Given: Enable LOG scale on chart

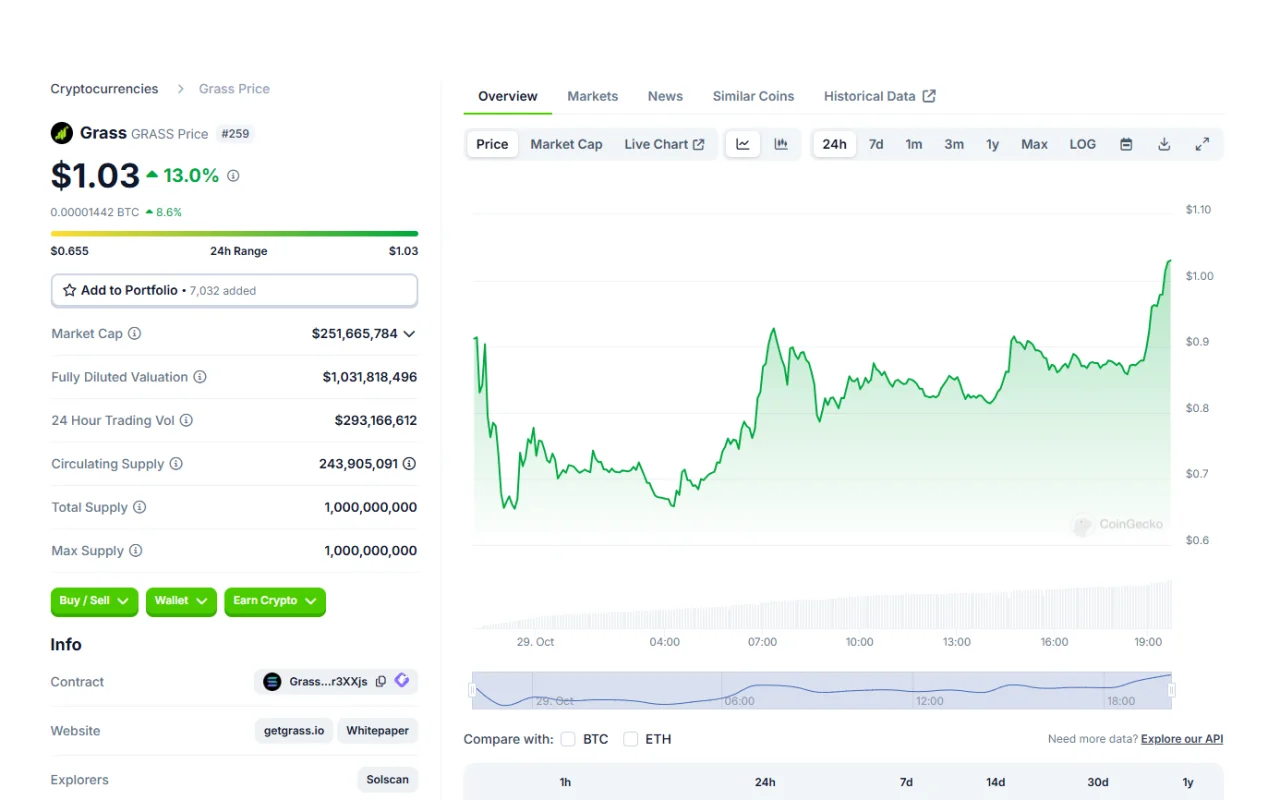Looking at the screenshot, I should coord(1083,144).
